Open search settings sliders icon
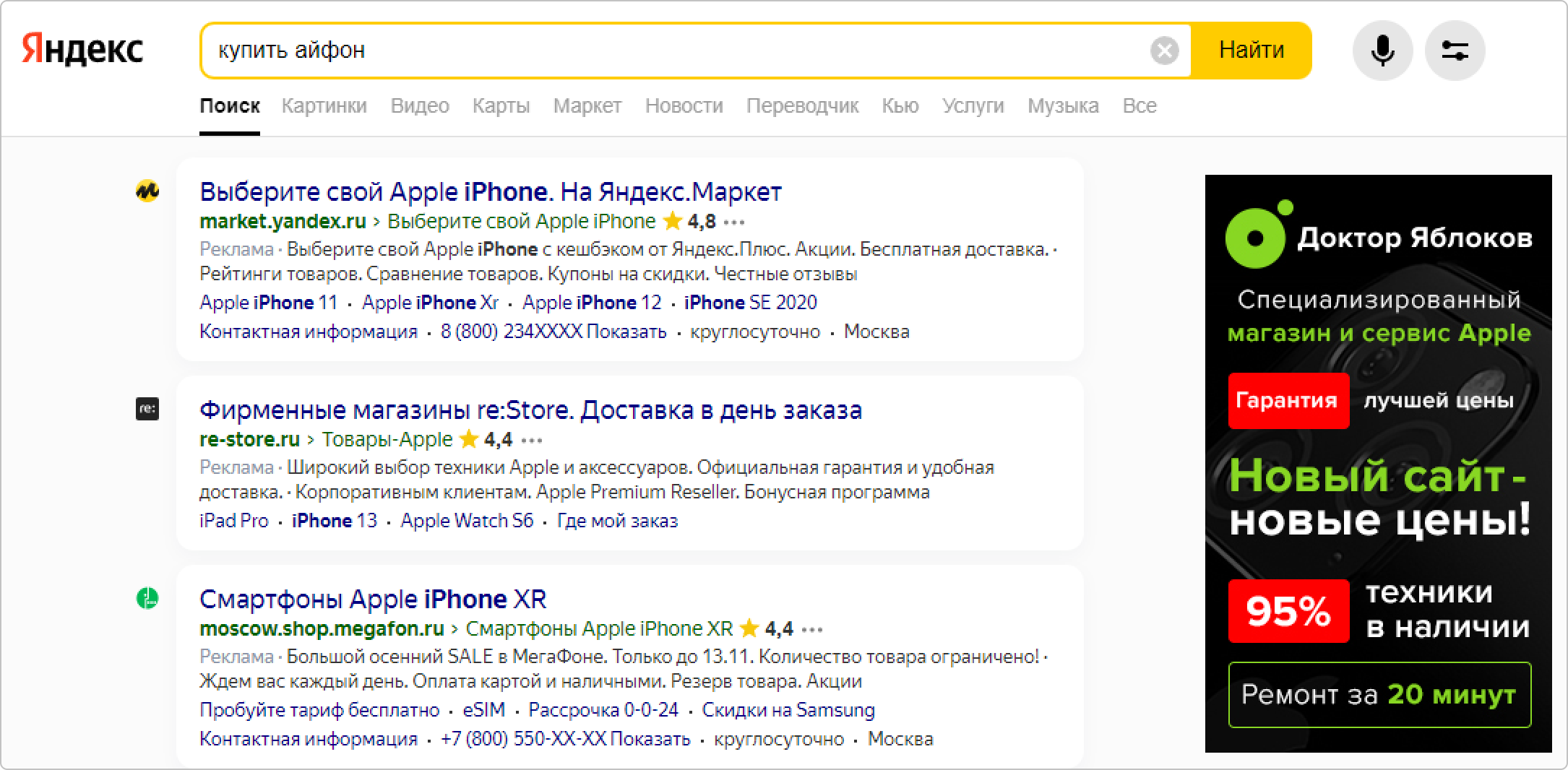This screenshot has width=1568, height=770. point(1455,51)
